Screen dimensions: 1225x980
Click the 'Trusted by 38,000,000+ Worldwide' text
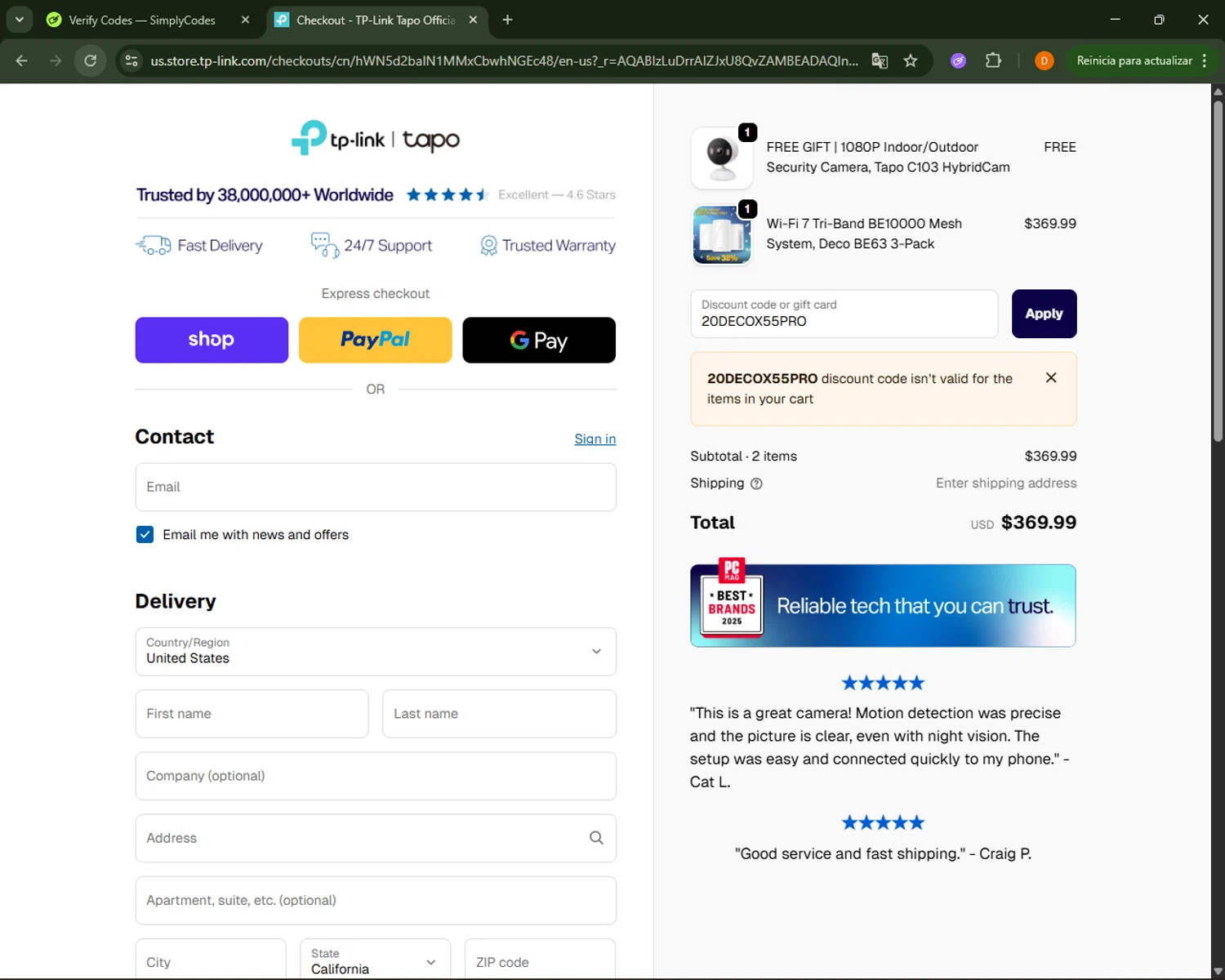pos(265,194)
